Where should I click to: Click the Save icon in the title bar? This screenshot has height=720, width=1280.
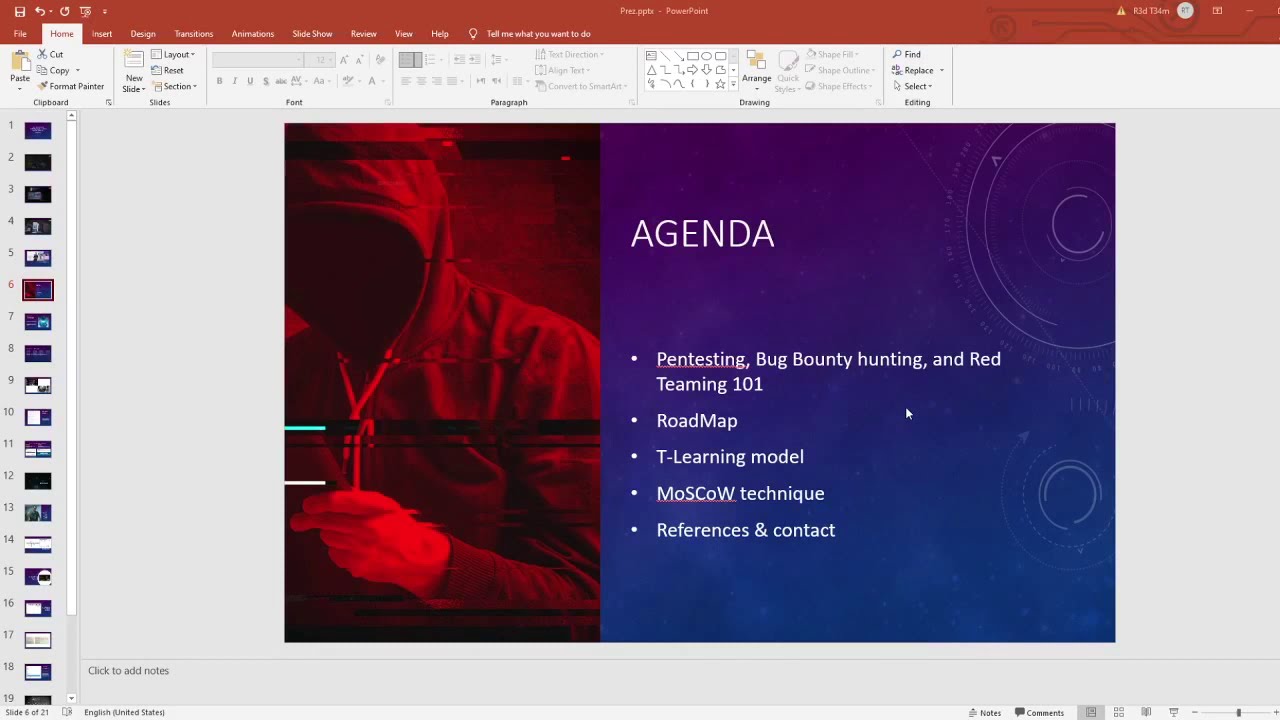point(20,11)
